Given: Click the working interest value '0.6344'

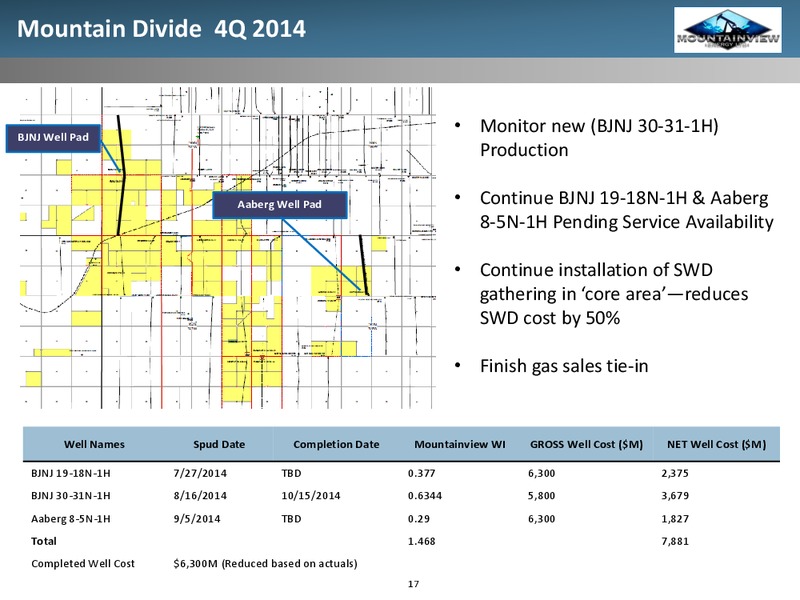Looking at the screenshot, I should tap(424, 496).
